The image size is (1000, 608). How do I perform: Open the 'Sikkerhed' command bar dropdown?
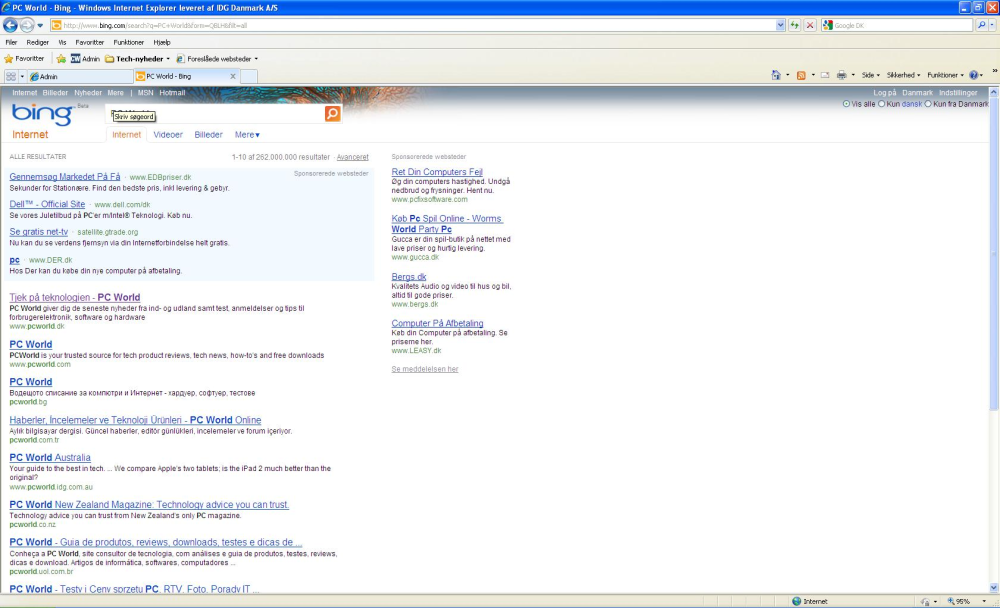903,75
